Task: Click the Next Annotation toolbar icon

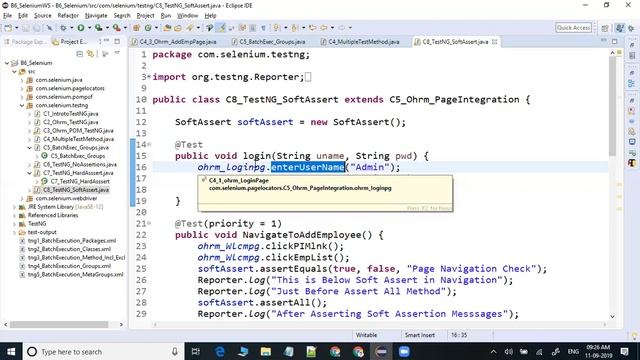Action: 277,28
